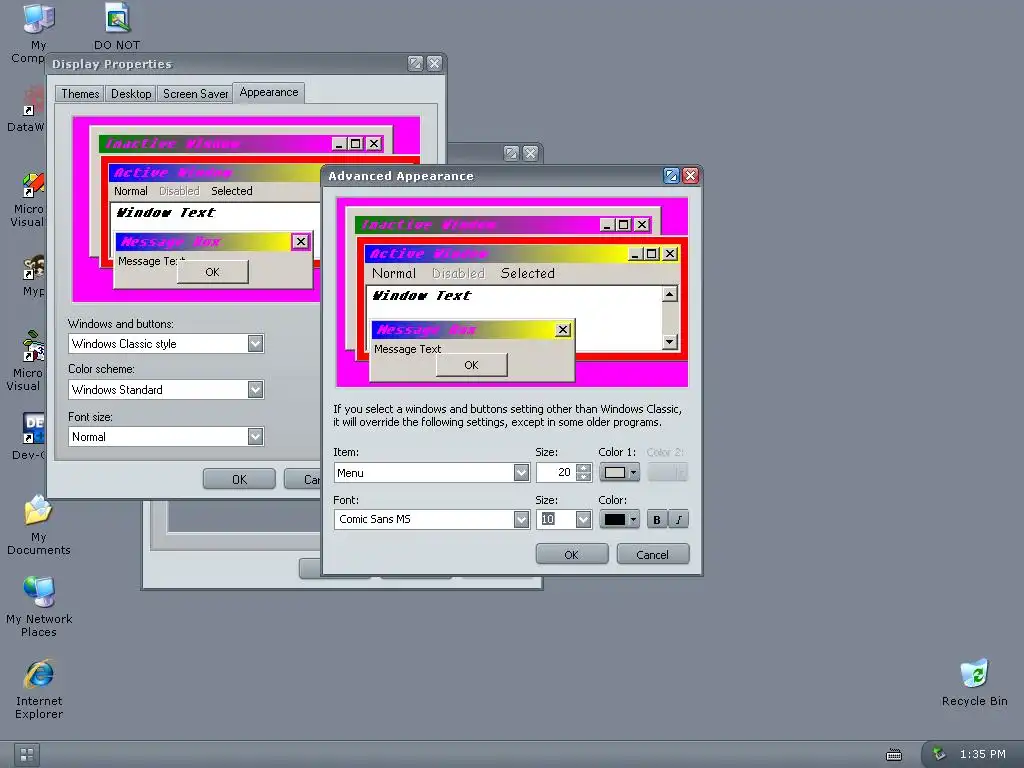Open the Item dropdown showing Menu

[x=521, y=472]
